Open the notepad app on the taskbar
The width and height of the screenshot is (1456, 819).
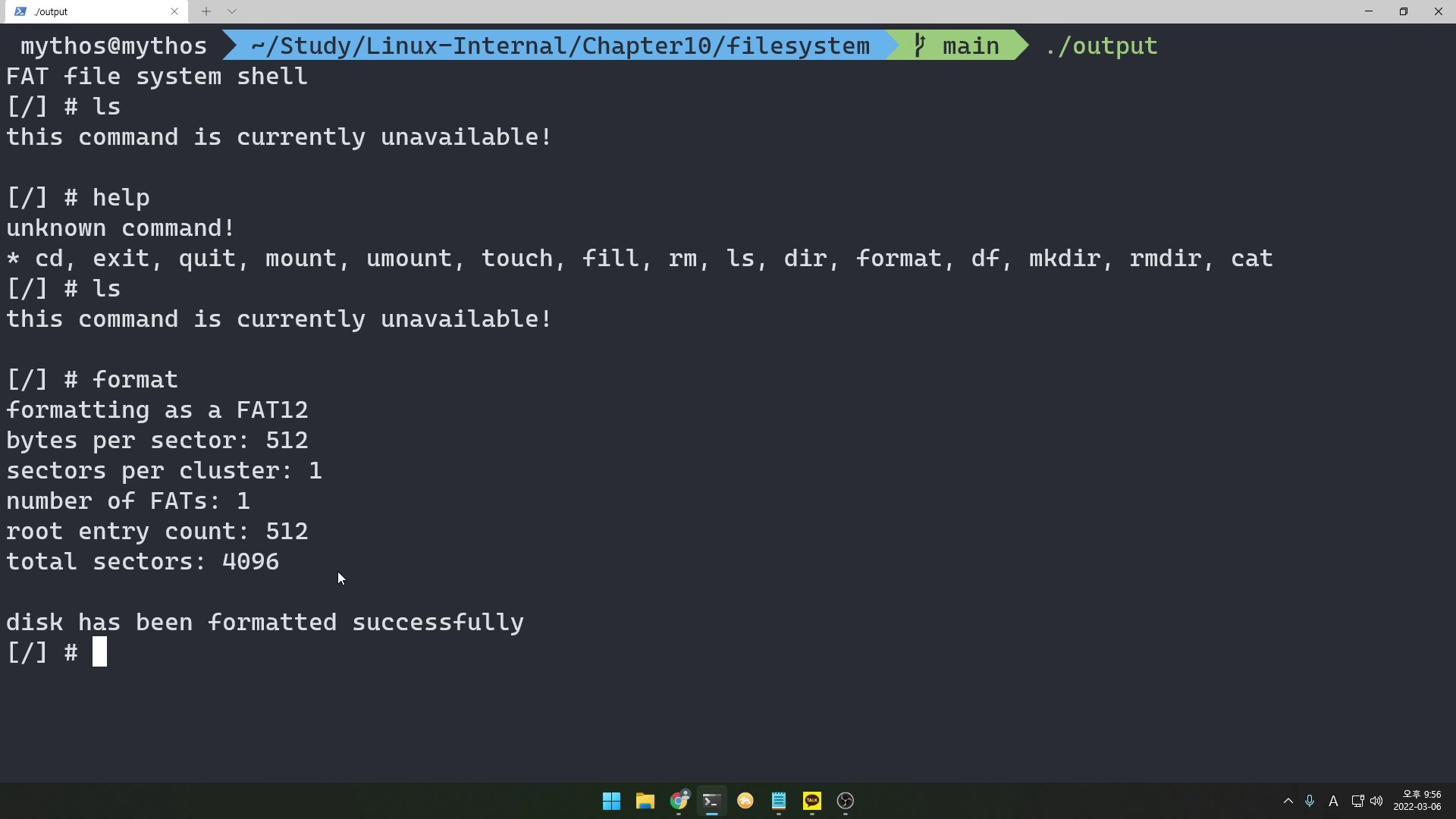(779, 800)
